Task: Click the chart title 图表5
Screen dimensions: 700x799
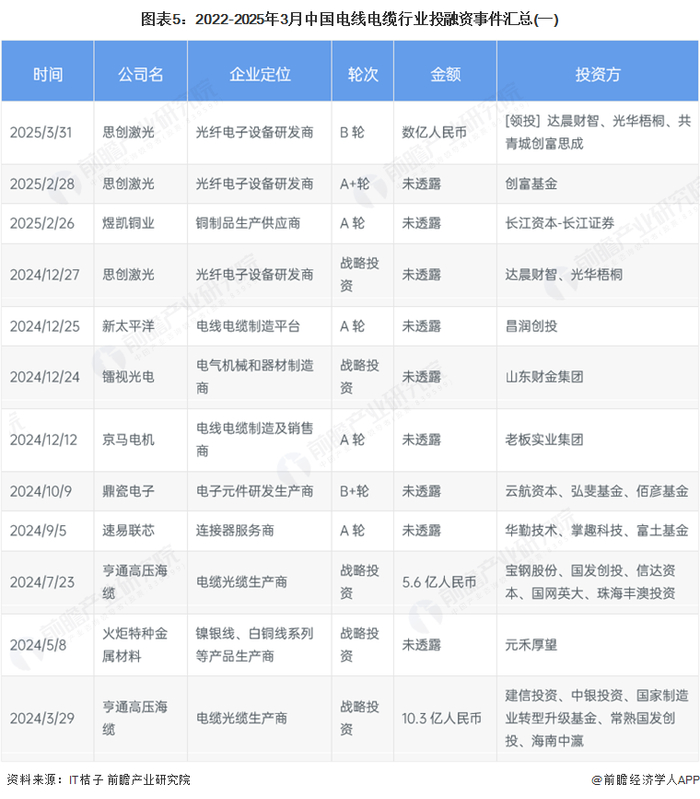Action: tap(349, 19)
